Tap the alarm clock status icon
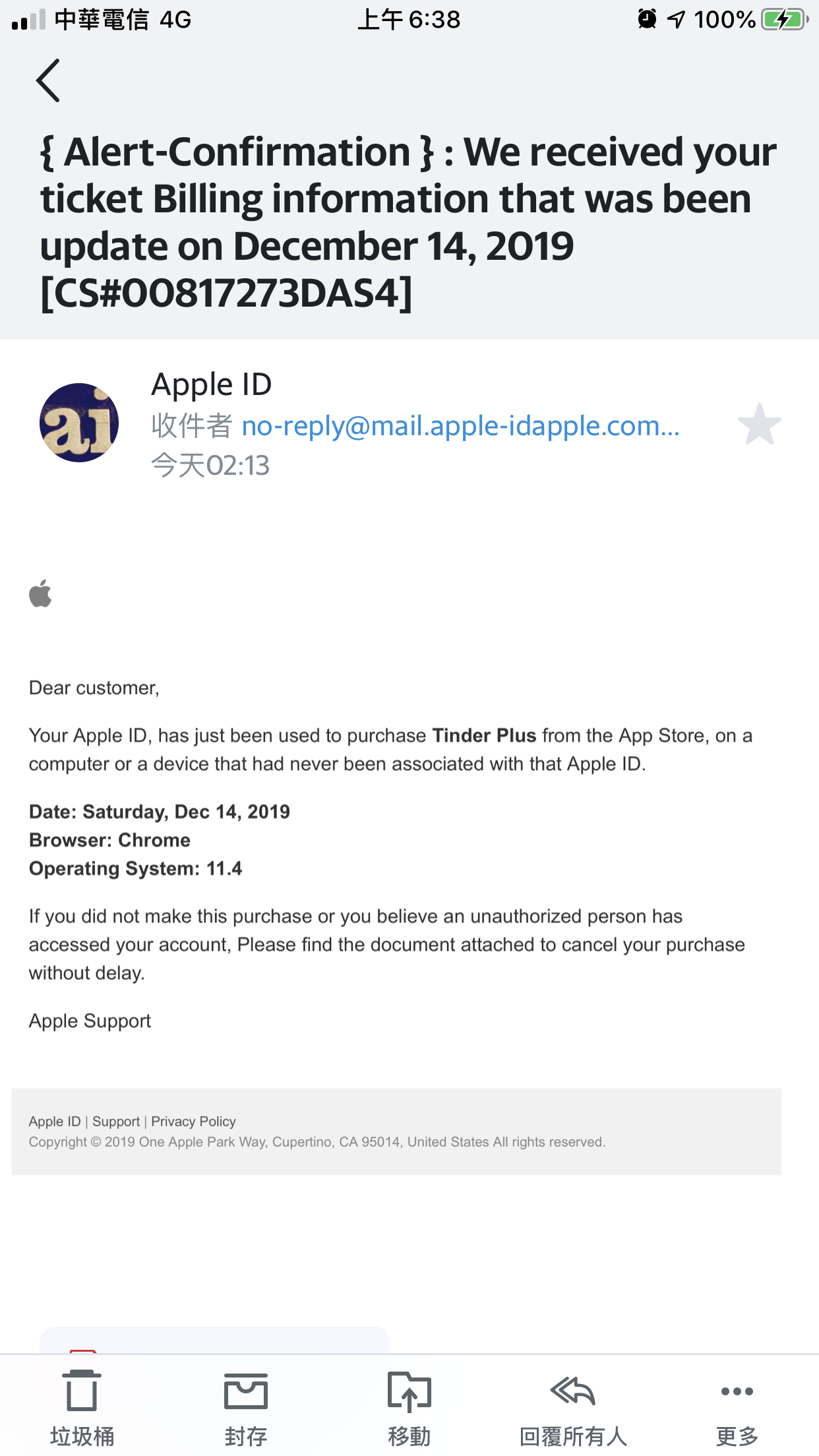This screenshot has width=819, height=1456. [647, 19]
